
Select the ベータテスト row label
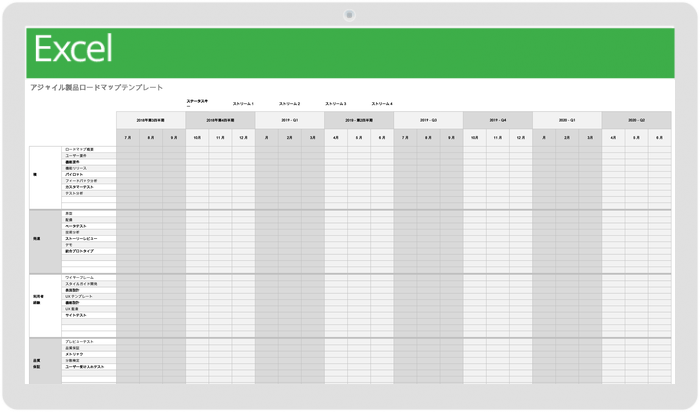point(76,226)
